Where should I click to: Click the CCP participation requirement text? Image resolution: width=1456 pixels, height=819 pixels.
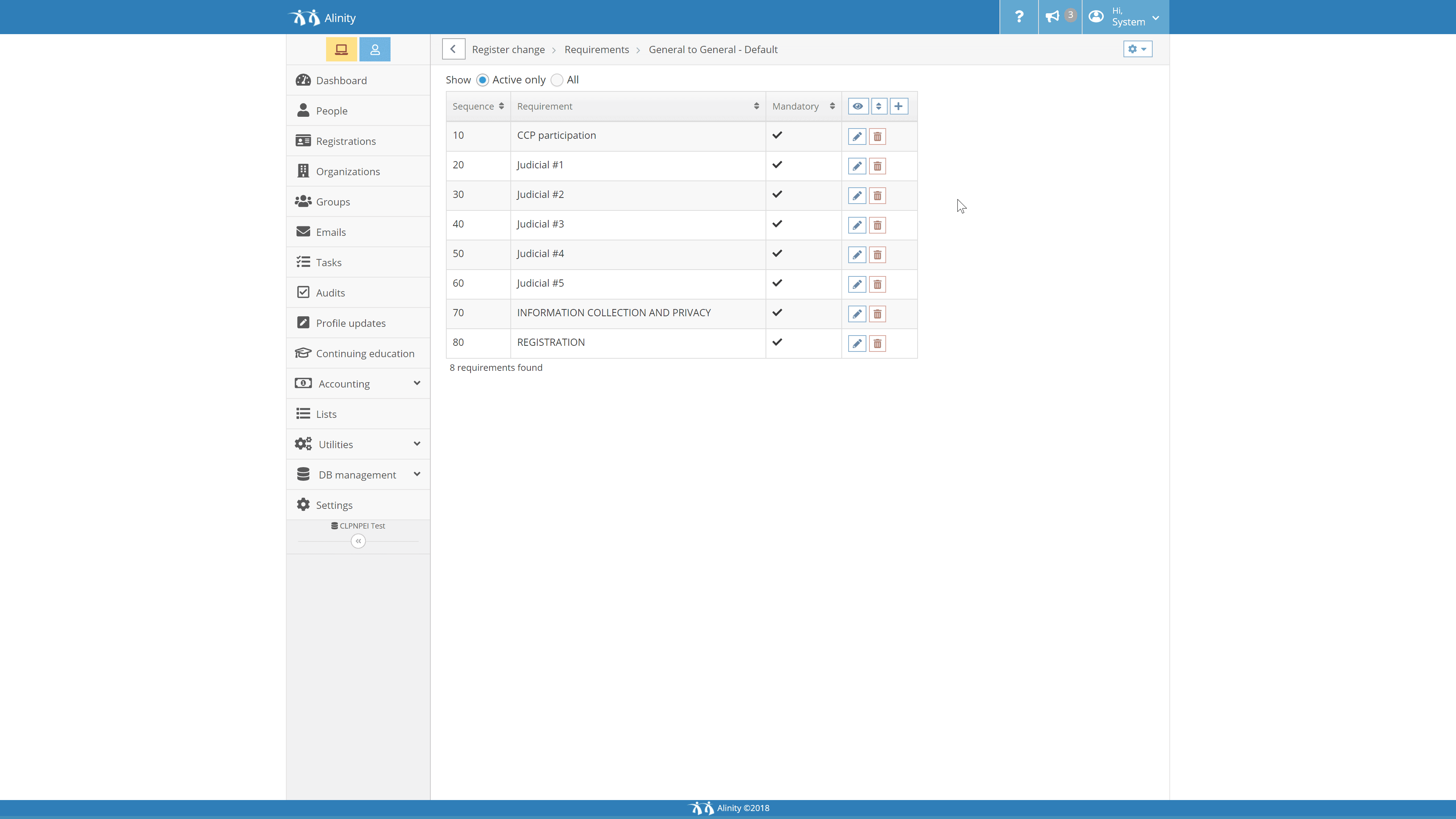coord(556,136)
